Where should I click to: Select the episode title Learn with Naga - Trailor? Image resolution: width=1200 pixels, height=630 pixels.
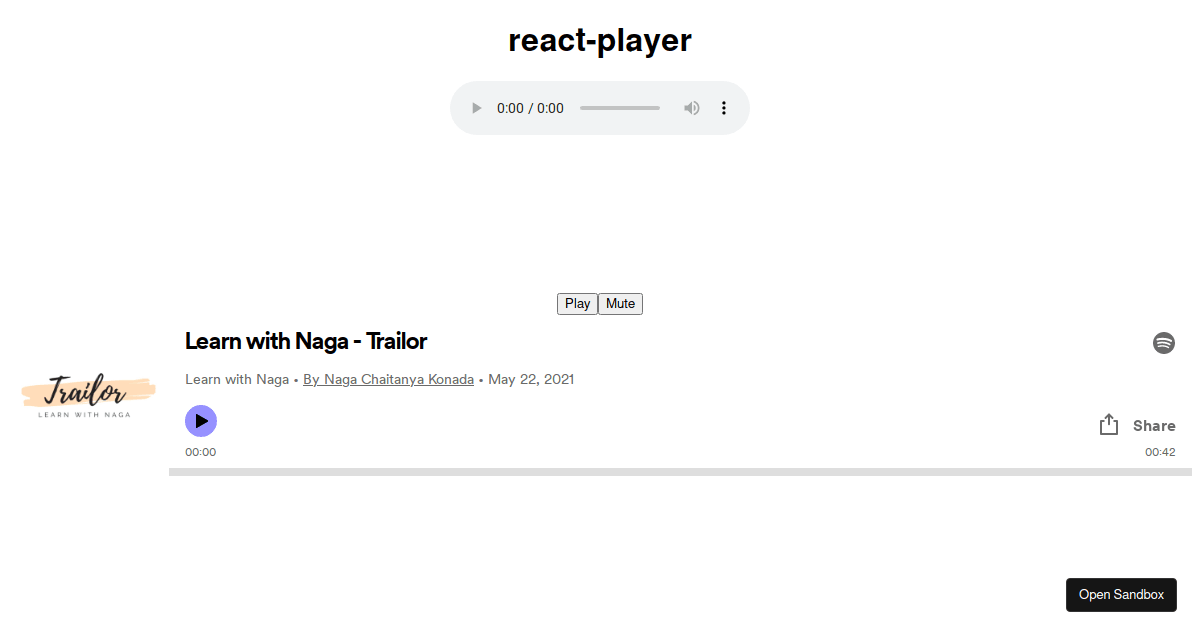pyautogui.click(x=306, y=341)
